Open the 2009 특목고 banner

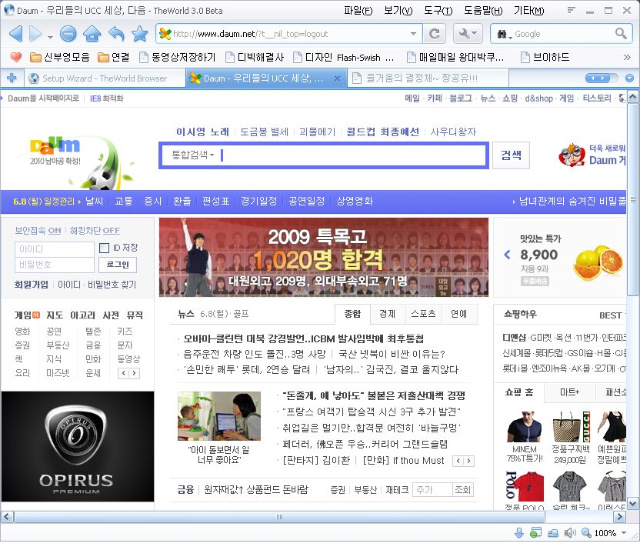coord(324,257)
